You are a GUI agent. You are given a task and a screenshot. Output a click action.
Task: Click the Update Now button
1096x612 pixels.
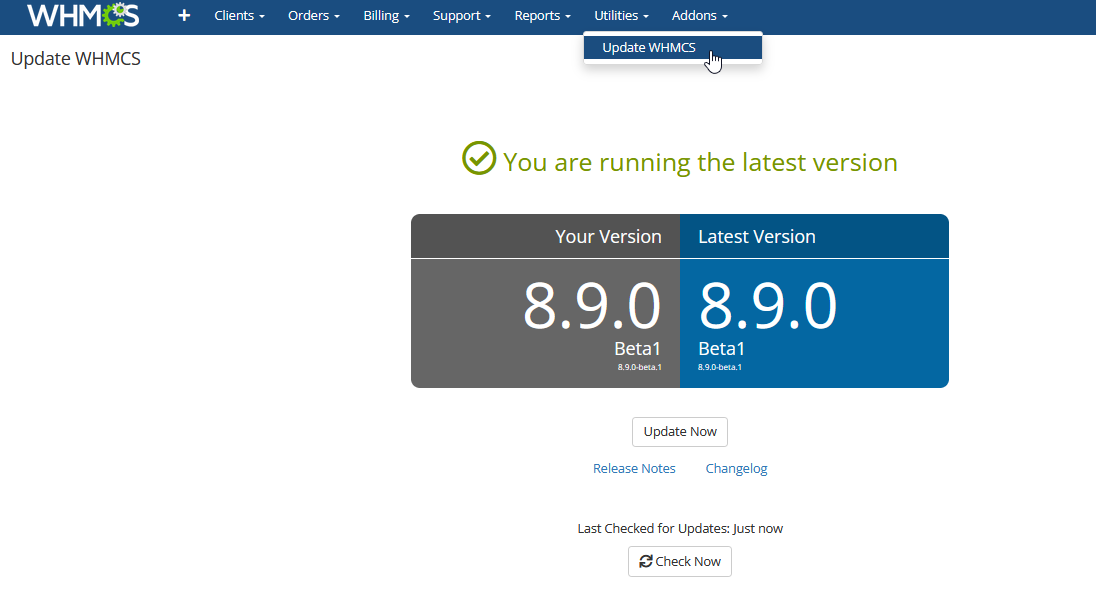point(680,432)
